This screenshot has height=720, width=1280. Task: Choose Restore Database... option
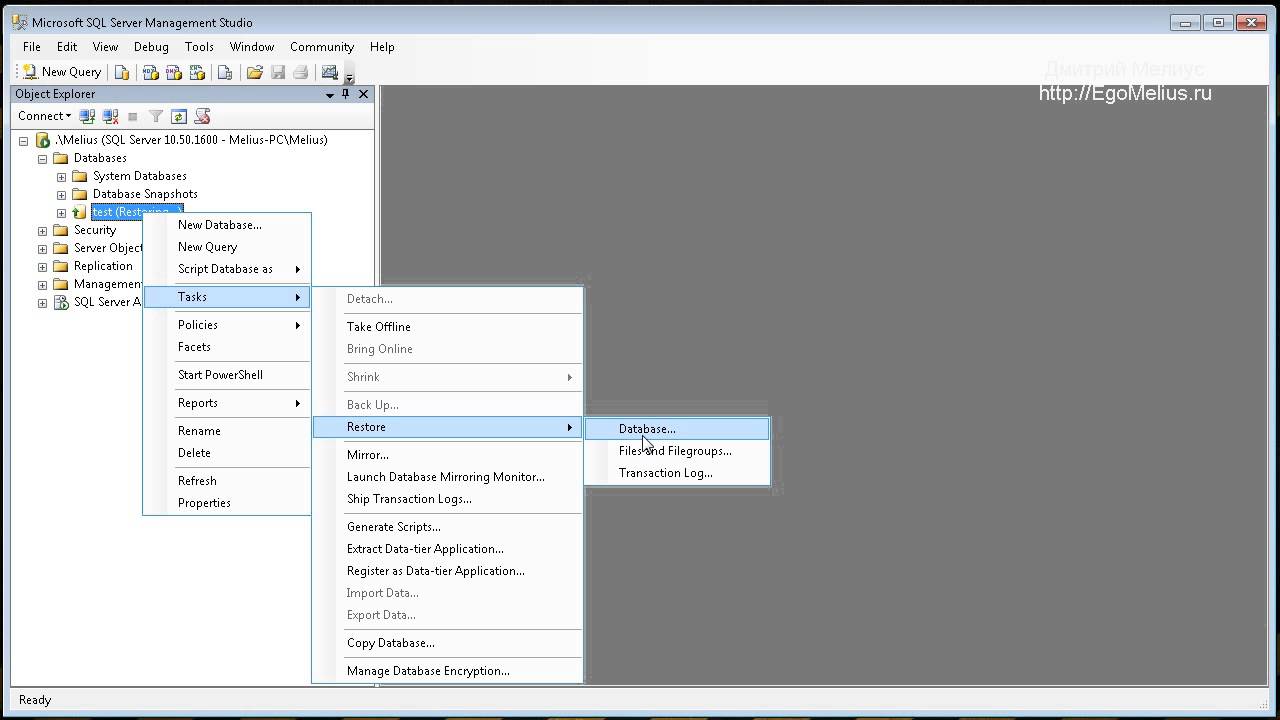coord(677,429)
